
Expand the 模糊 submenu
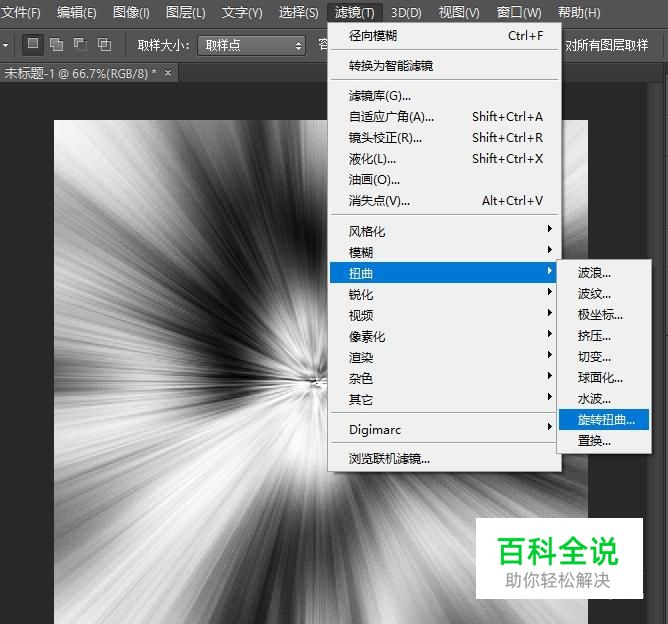(x=444, y=252)
